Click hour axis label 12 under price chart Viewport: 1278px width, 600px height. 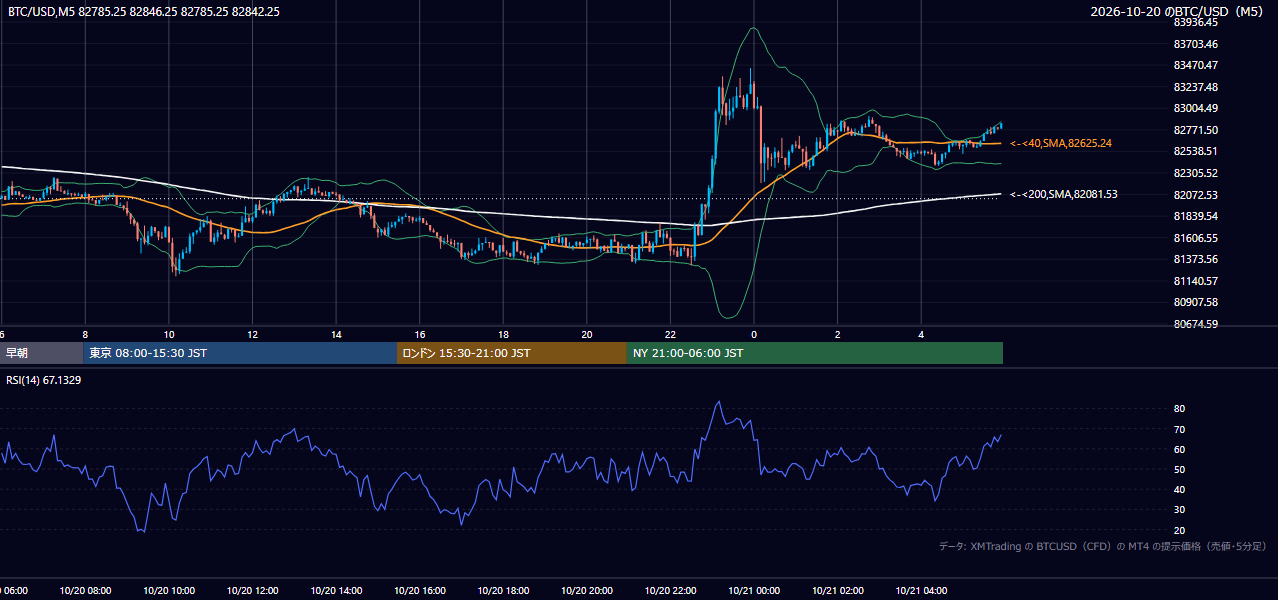pos(253,335)
